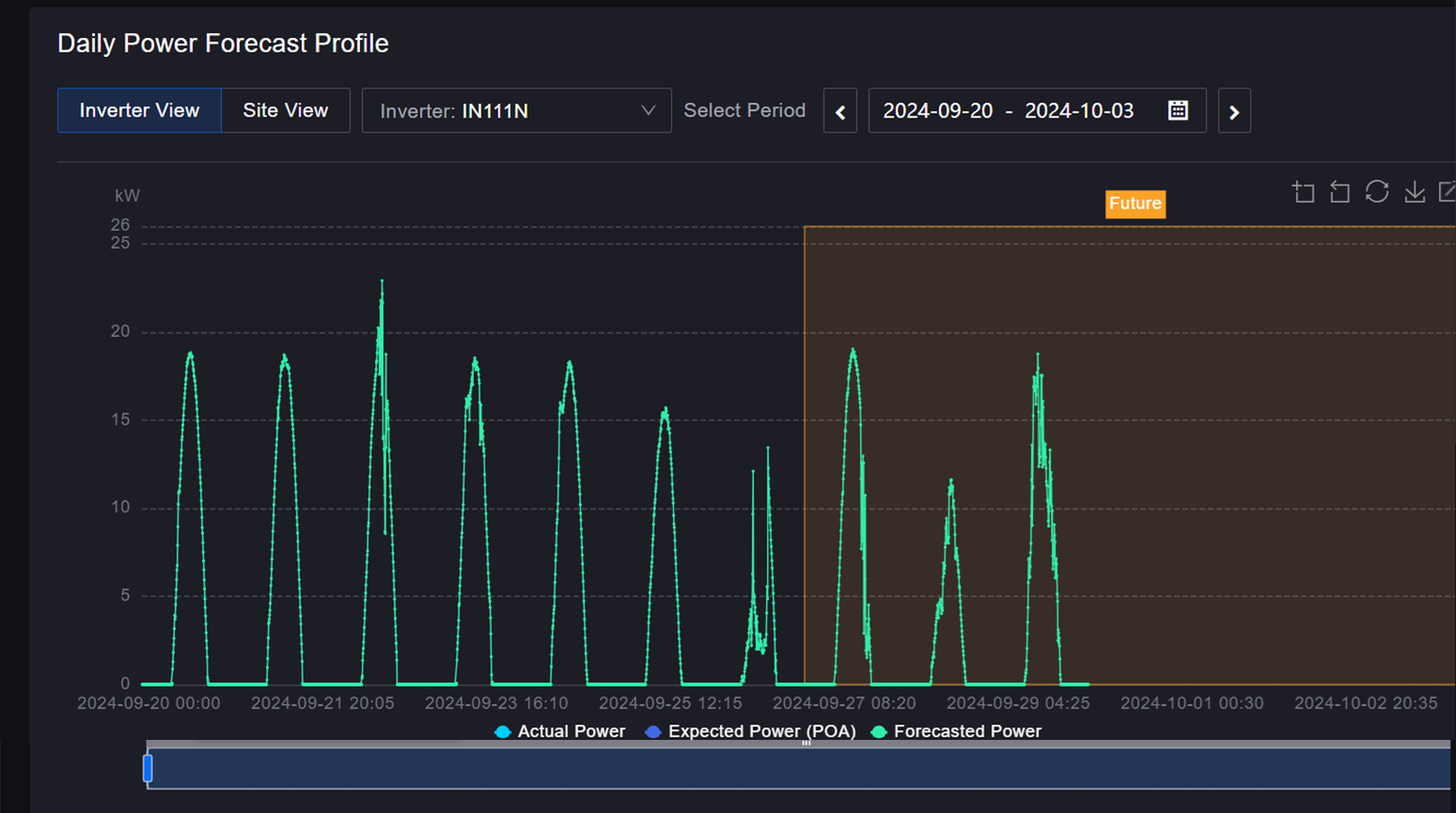Click the x-axis label 2024-09-20 00:00
This screenshot has width=1456, height=813.
point(149,703)
